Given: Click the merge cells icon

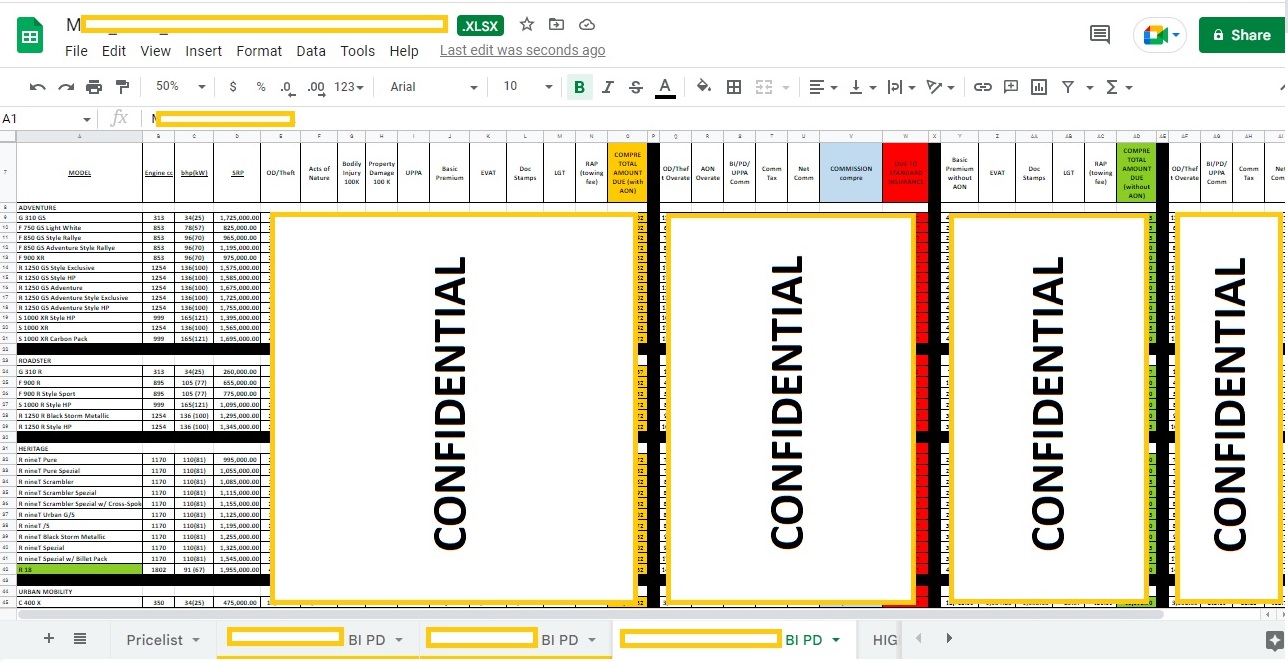Looking at the screenshot, I should pos(764,87).
